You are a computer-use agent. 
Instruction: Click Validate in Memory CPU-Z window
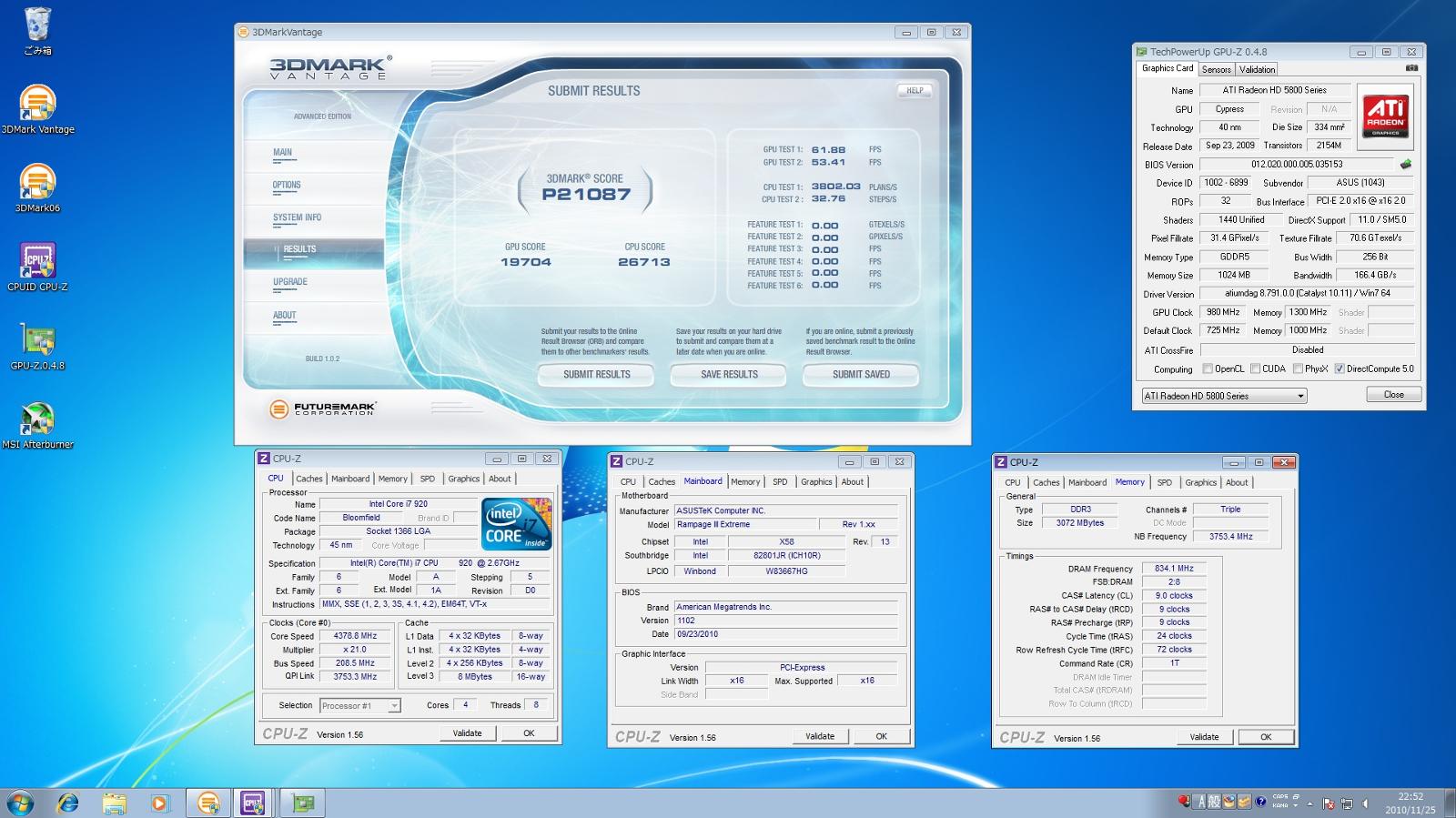click(x=1204, y=738)
